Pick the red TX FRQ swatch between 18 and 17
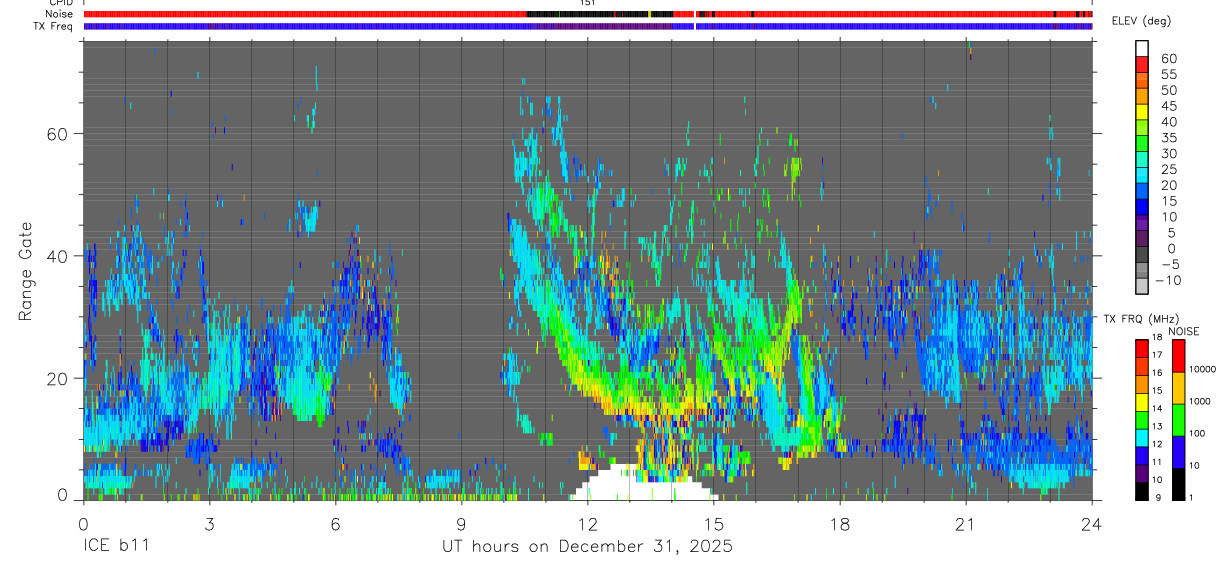 point(1141,347)
